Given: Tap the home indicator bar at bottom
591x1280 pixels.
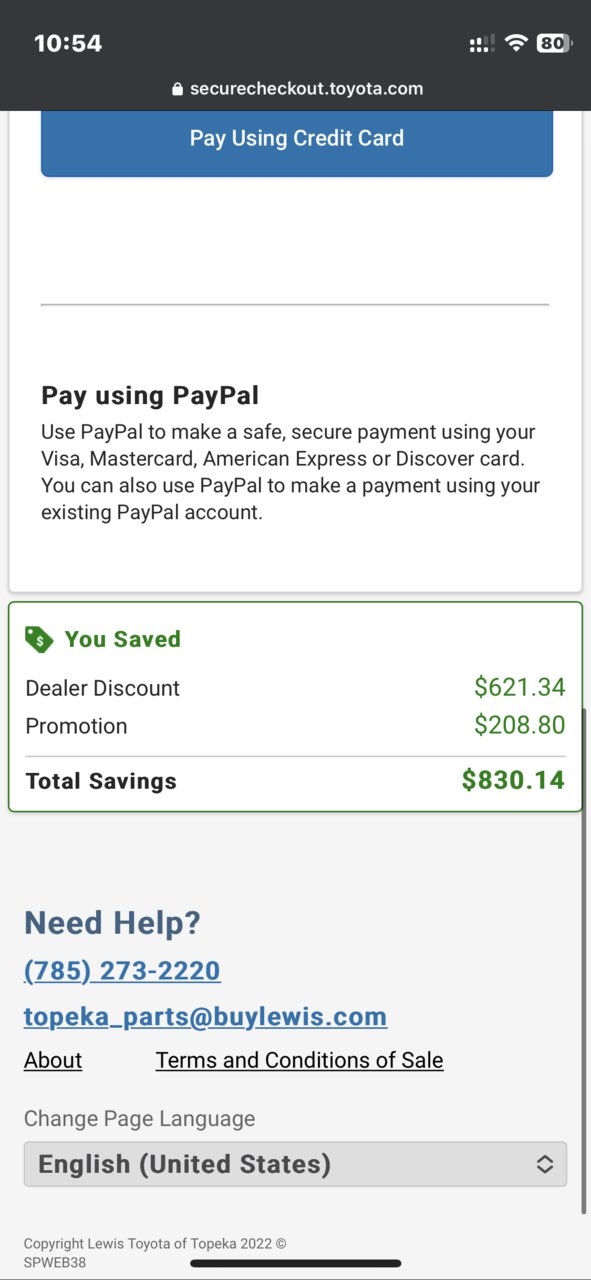Looking at the screenshot, I should pos(296,1263).
